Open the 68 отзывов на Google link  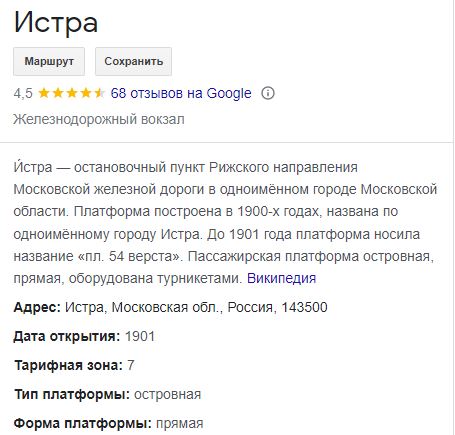tap(181, 93)
